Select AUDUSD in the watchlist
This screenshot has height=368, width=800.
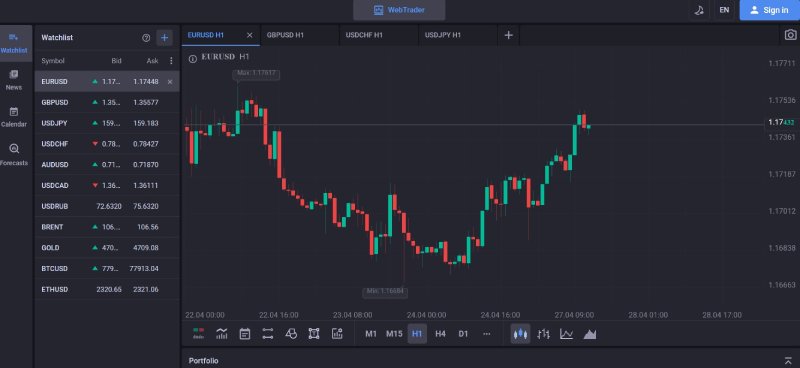[107, 165]
